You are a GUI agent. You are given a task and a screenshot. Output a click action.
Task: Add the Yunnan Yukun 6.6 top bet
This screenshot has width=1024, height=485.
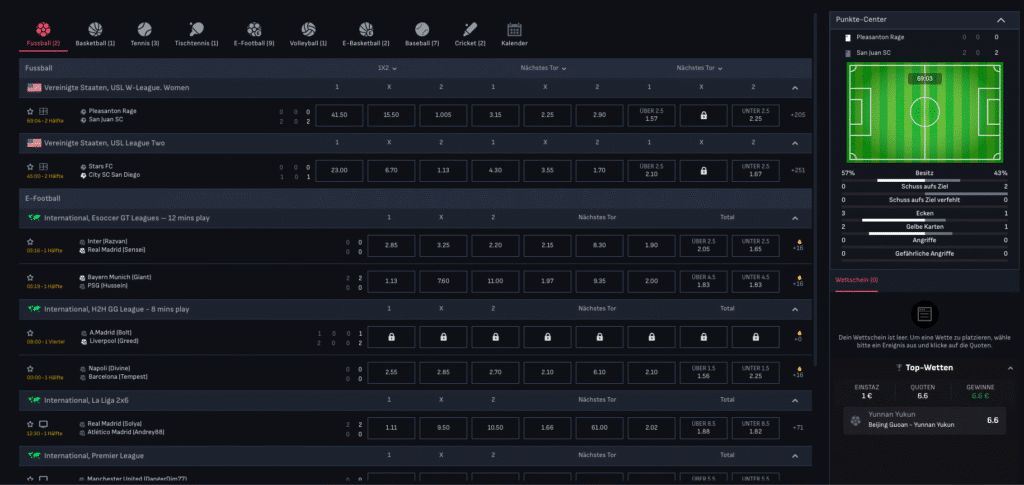coord(924,420)
